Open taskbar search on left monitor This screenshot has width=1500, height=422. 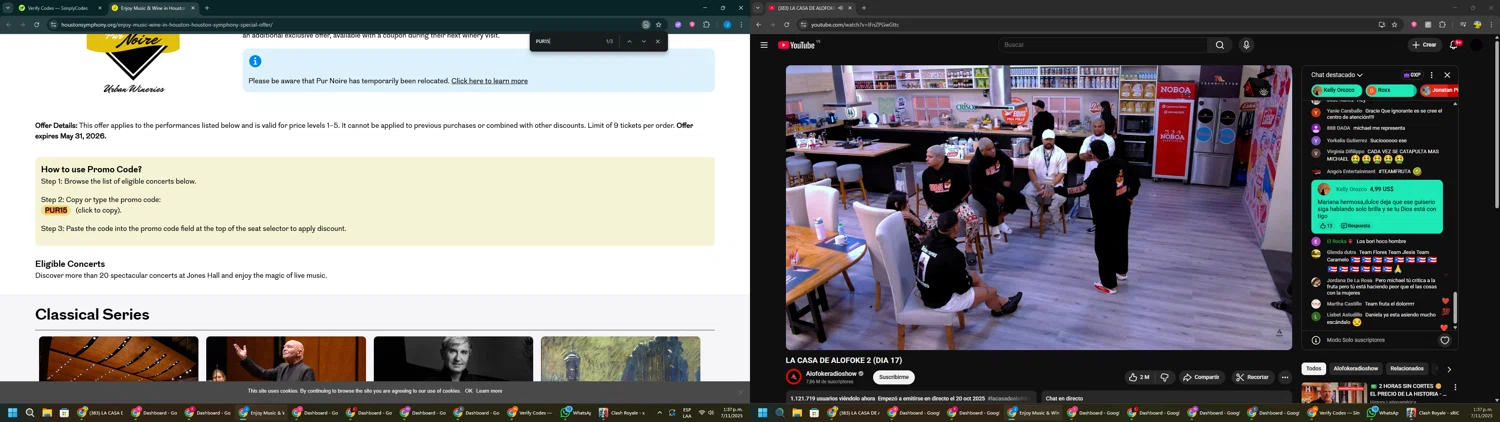(x=30, y=413)
